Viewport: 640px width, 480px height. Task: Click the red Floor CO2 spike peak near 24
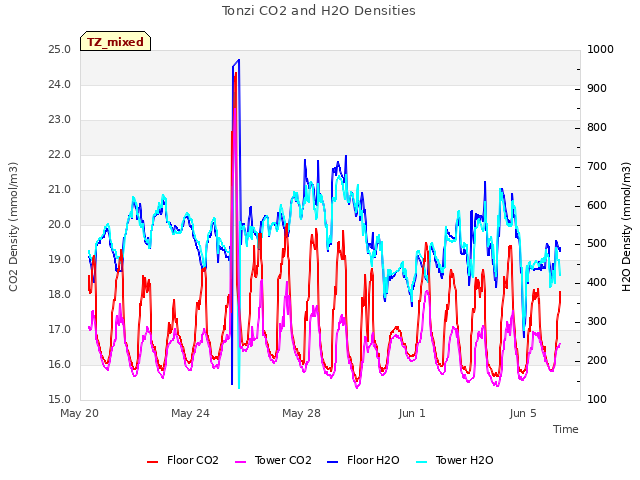click(236, 73)
